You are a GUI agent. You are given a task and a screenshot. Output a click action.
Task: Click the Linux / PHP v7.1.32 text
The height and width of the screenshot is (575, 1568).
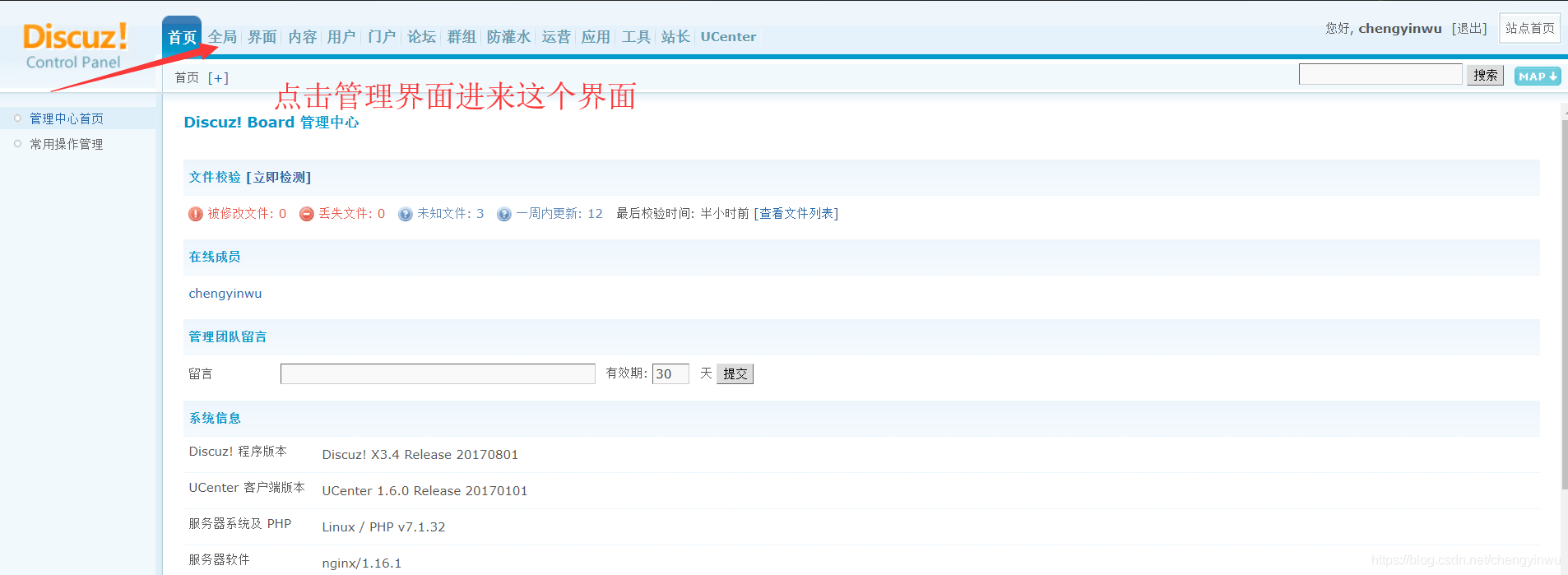pyautogui.click(x=383, y=527)
